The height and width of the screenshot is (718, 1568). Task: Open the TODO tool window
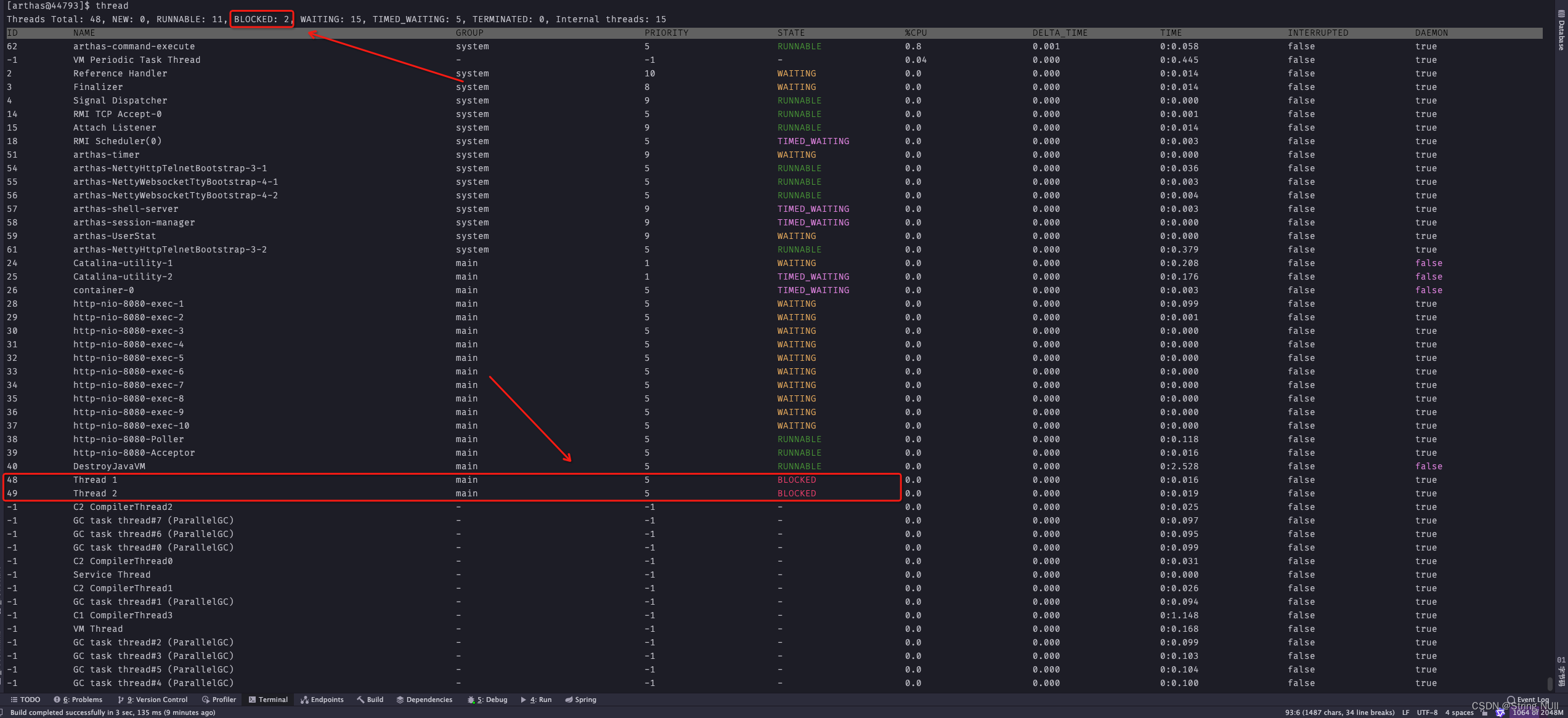(x=25, y=700)
